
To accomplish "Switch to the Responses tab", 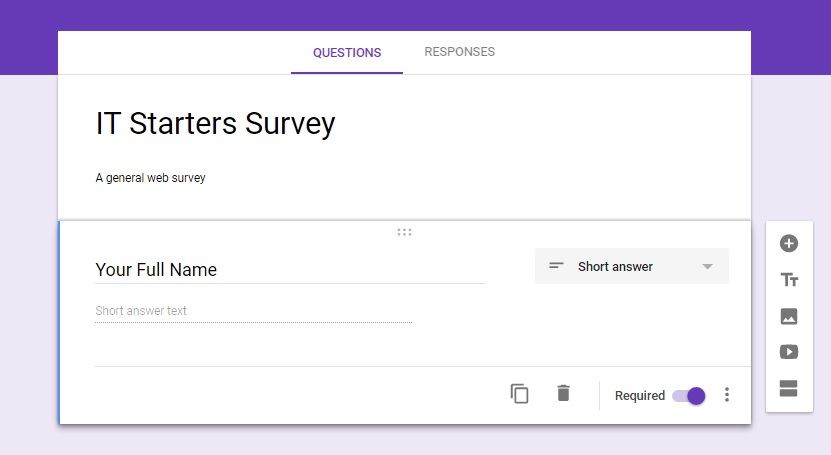I will point(459,52).
